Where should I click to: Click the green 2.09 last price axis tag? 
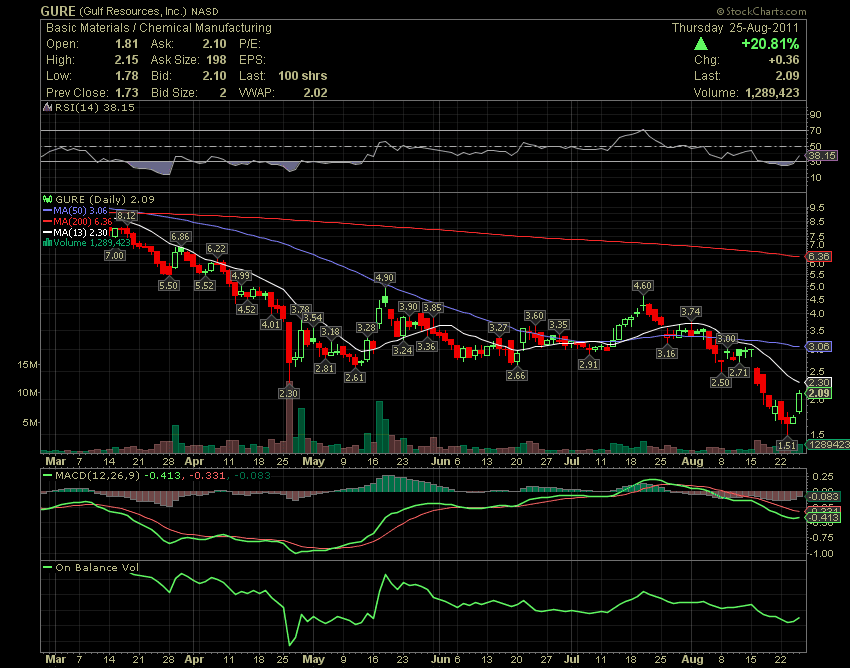[x=819, y=393]
